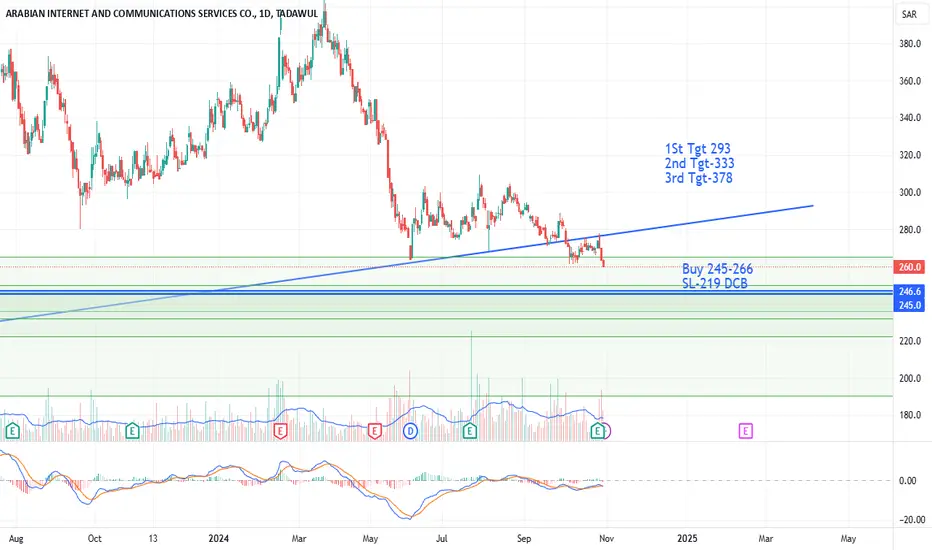Click the SAR currency label

(909, 14)
